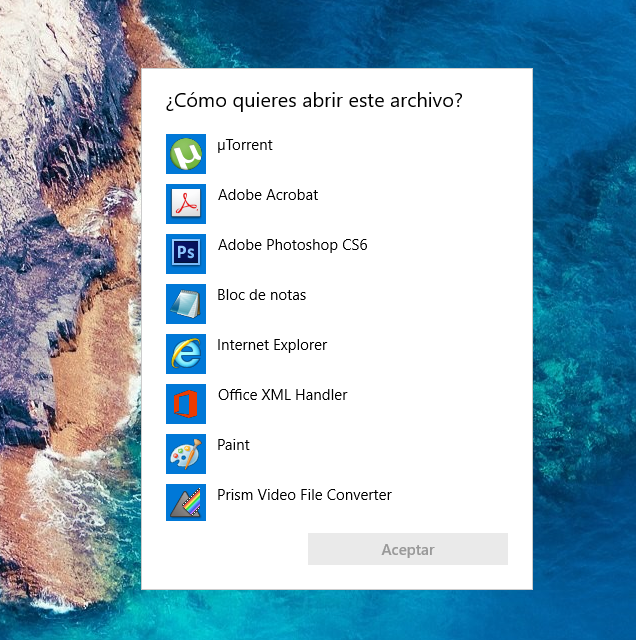Viewport: 636px width, 640px height.
Task: Click the Aceptar button
Action: pos(408,549)
